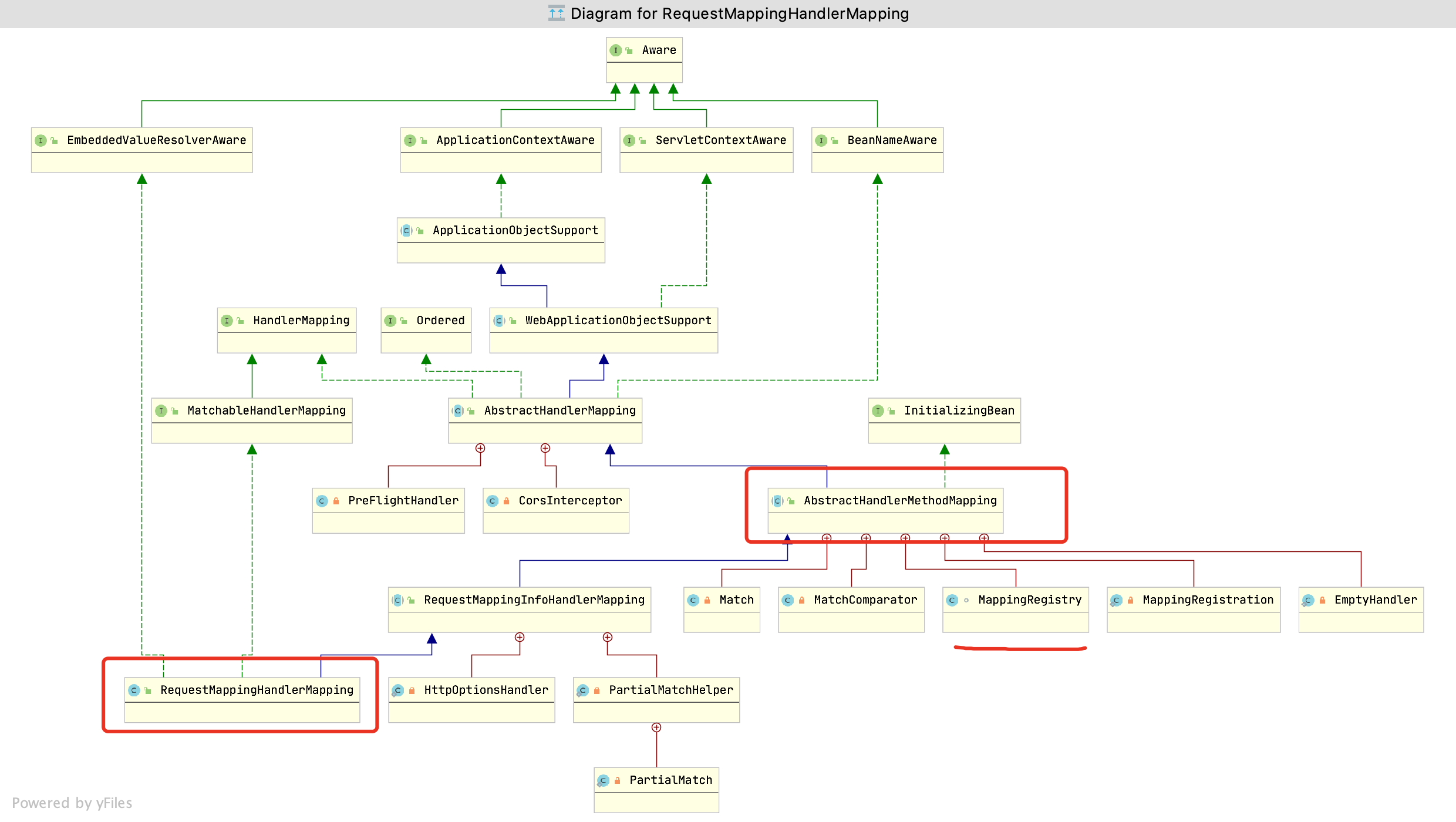Select the PartialMatch node label
This screenshot has width=1456, height=822.
coord(671,780)
